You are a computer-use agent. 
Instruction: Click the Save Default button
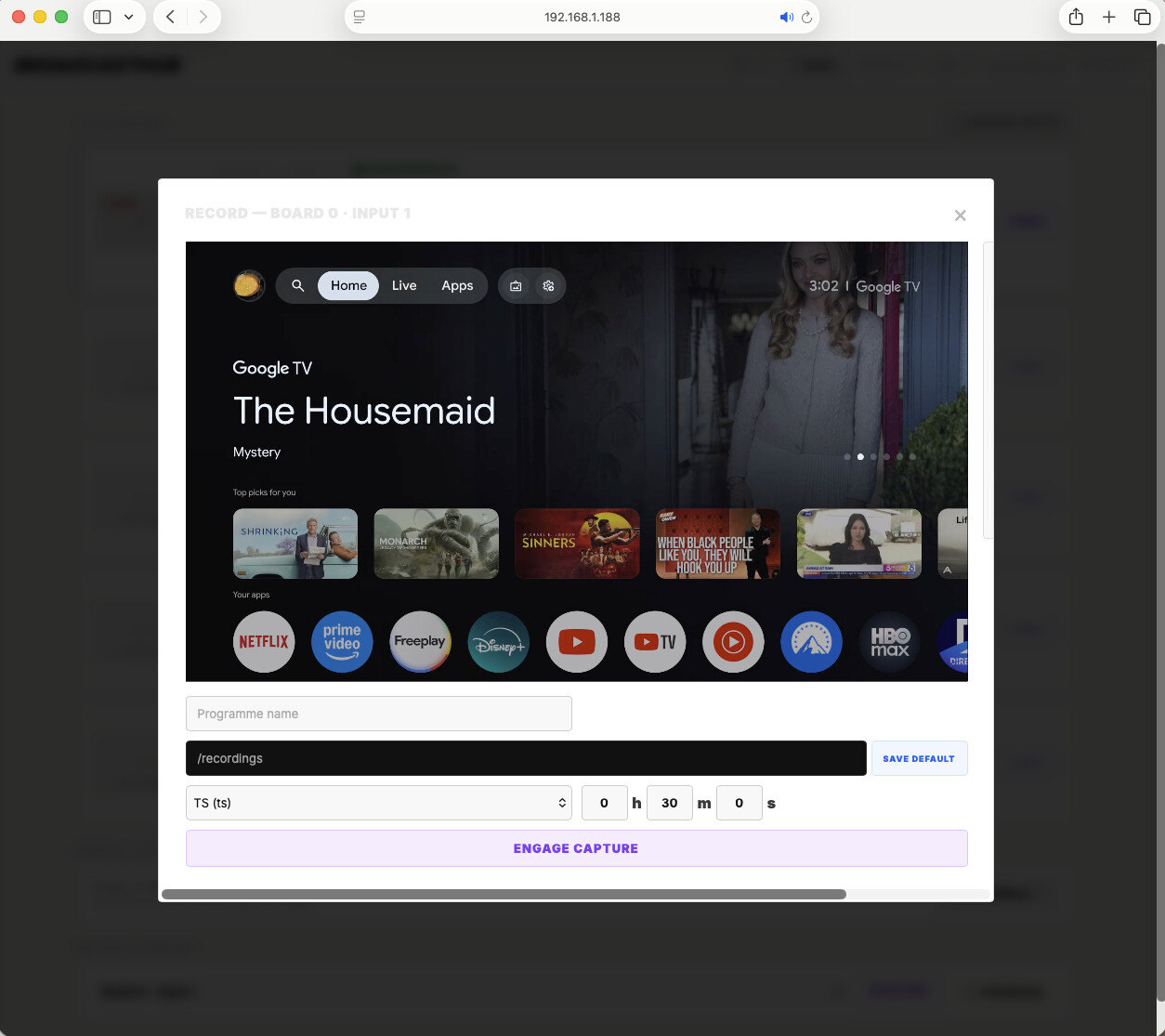[919, 758]
